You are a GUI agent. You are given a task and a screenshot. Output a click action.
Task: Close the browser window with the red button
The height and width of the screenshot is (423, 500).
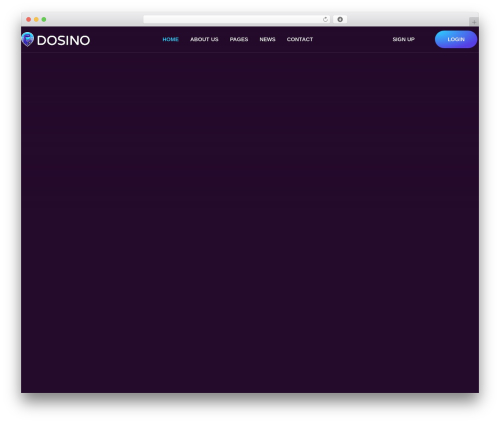click(x=29, y=19)
